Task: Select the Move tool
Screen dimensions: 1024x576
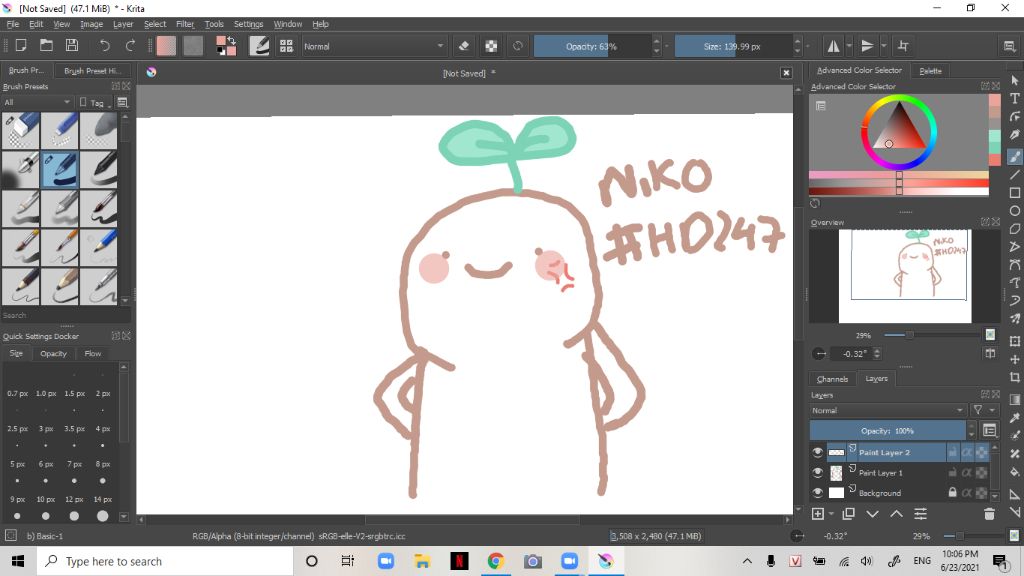Action: coord(1015,359)
